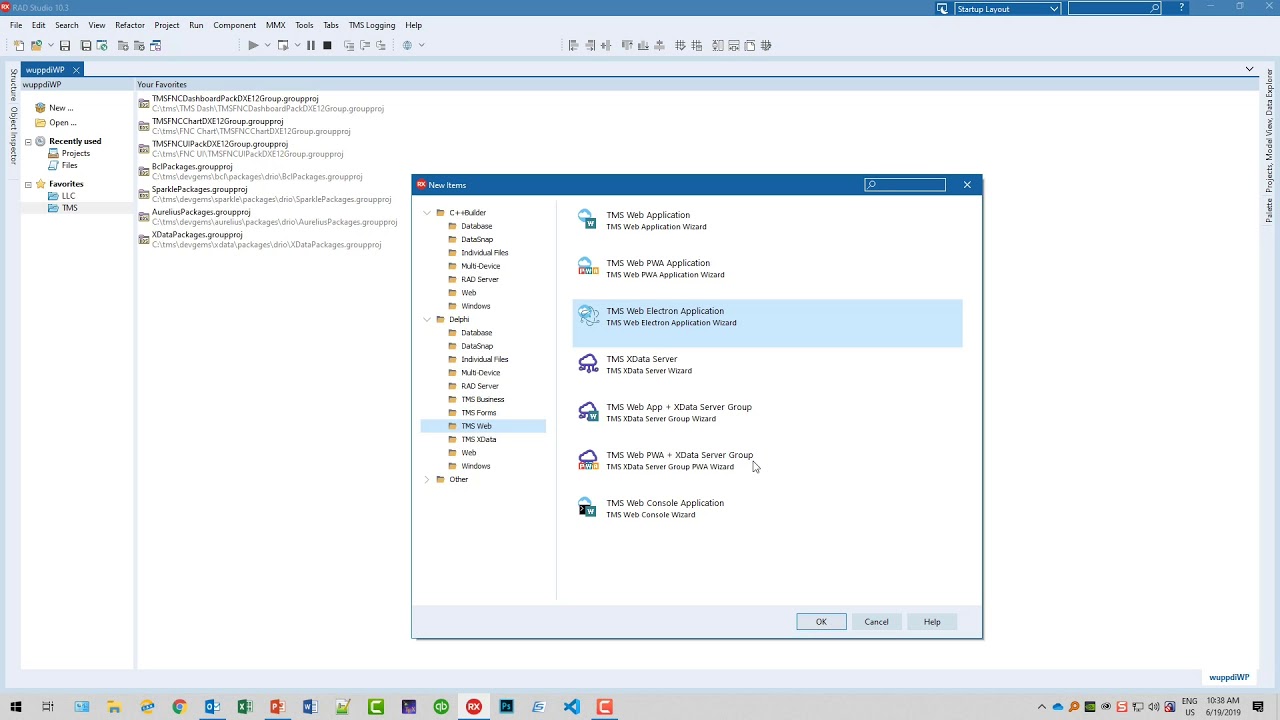Open TMSFNCChartPackDXE12Group.groupproj favorite

click(218, 122)
